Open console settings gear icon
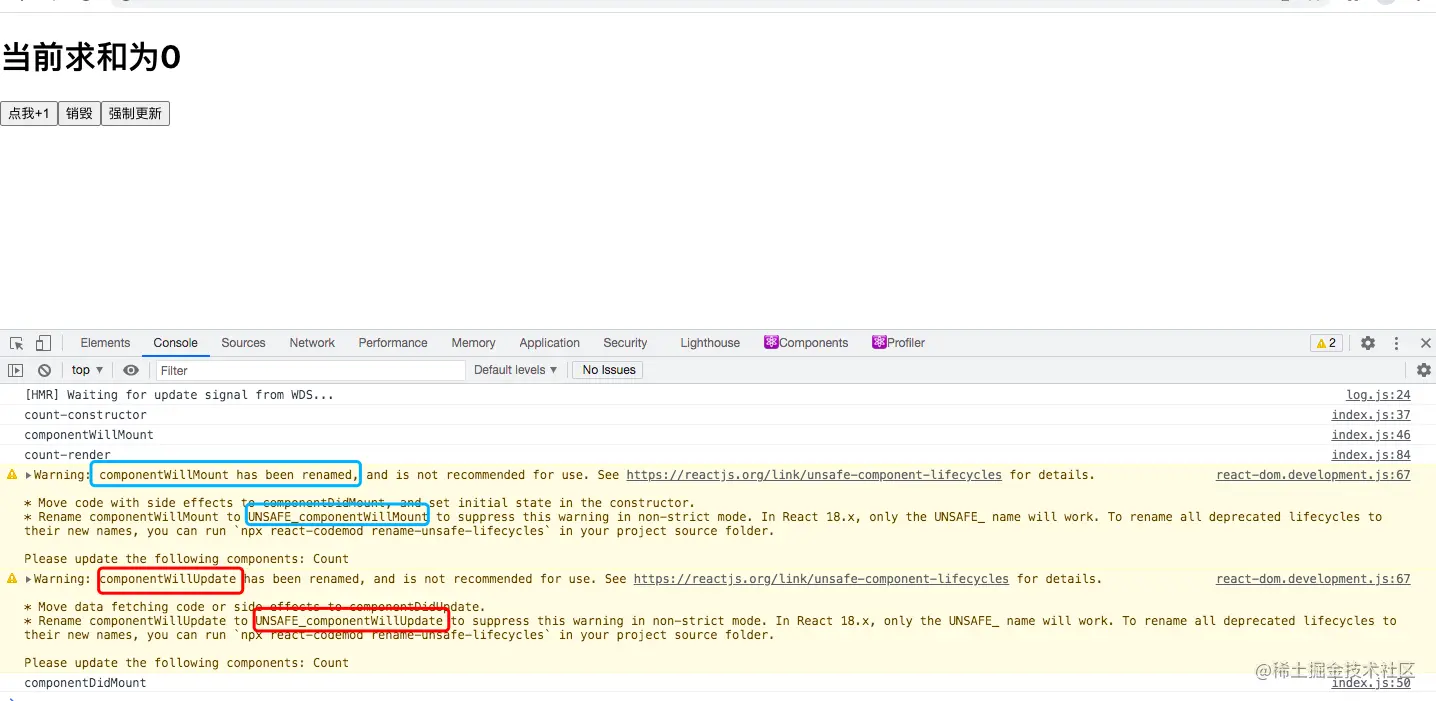Viewport: 1436px width, 701px height. pos(1424,370)
